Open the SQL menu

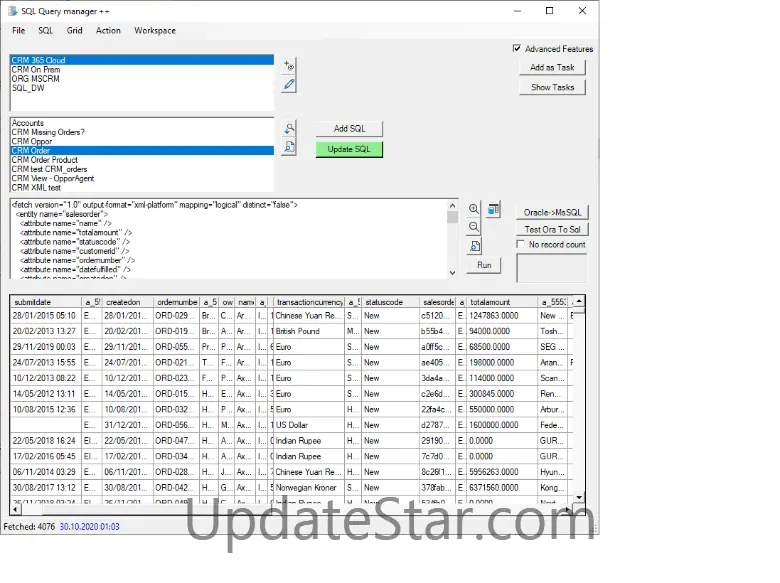[45, 30]
